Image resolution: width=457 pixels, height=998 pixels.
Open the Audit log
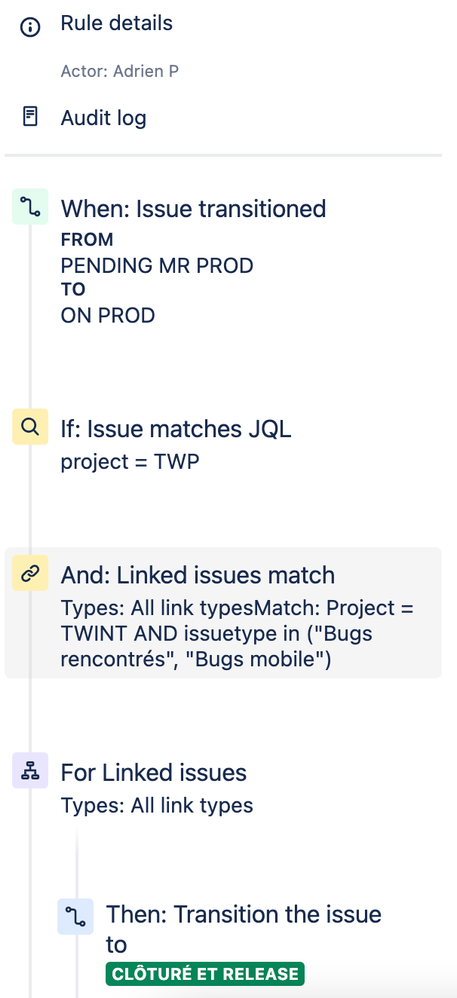(103, 118)
